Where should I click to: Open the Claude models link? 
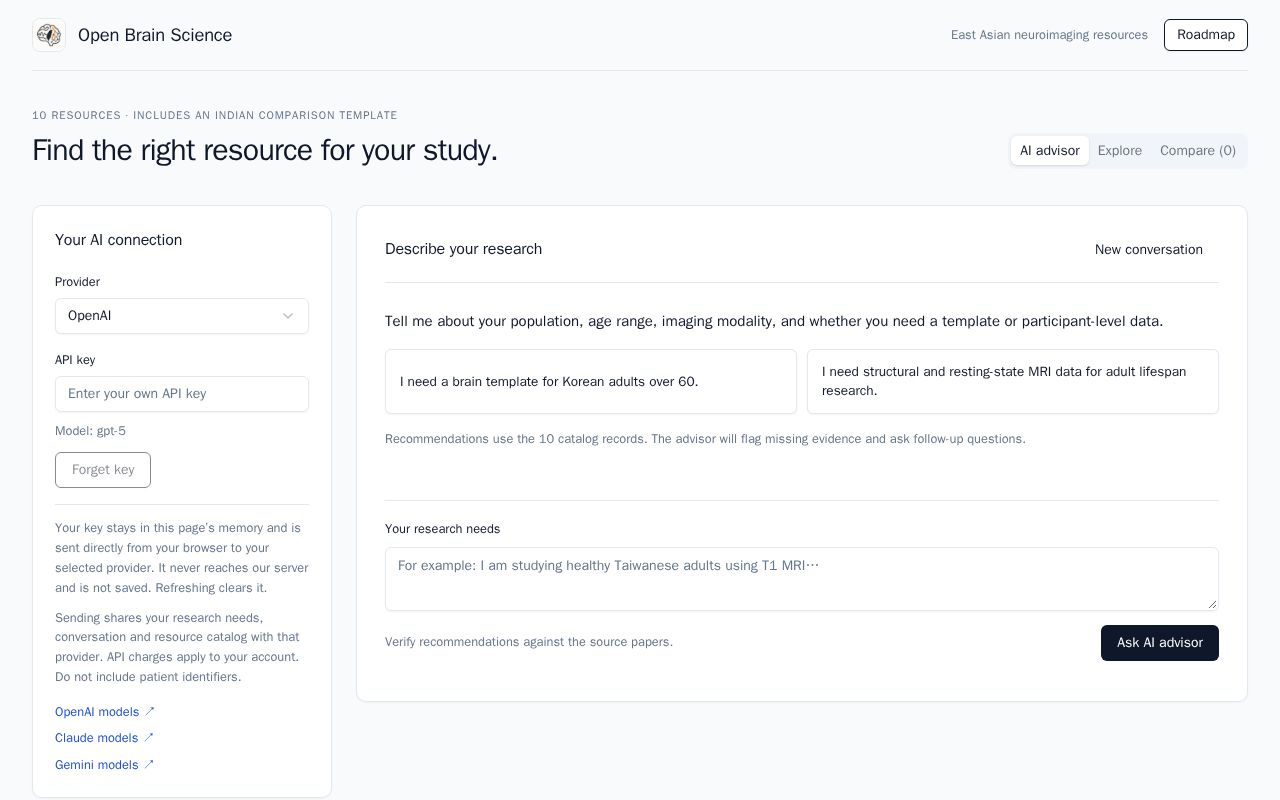105,738
